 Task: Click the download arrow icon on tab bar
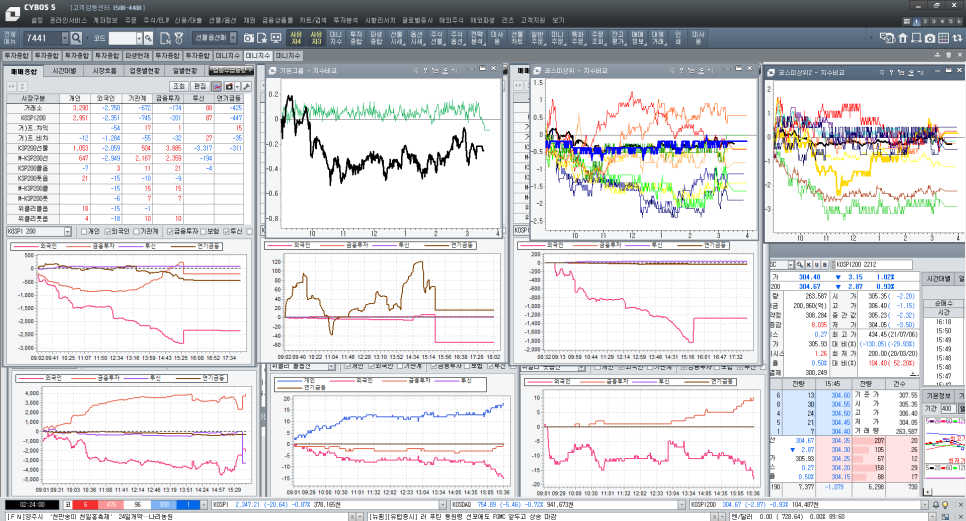(938, 55)
